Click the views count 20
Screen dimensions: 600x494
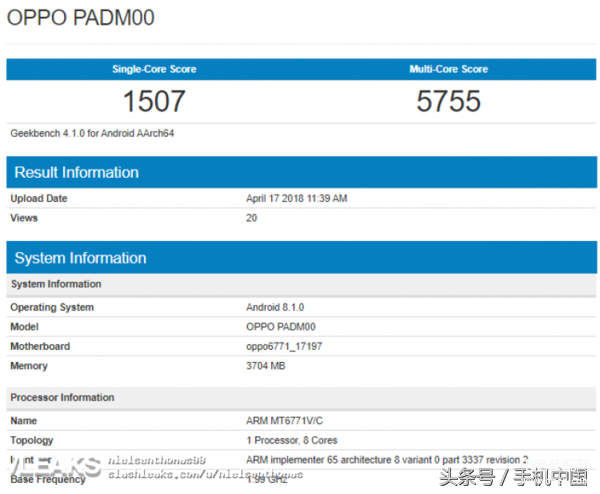(251, 218)
